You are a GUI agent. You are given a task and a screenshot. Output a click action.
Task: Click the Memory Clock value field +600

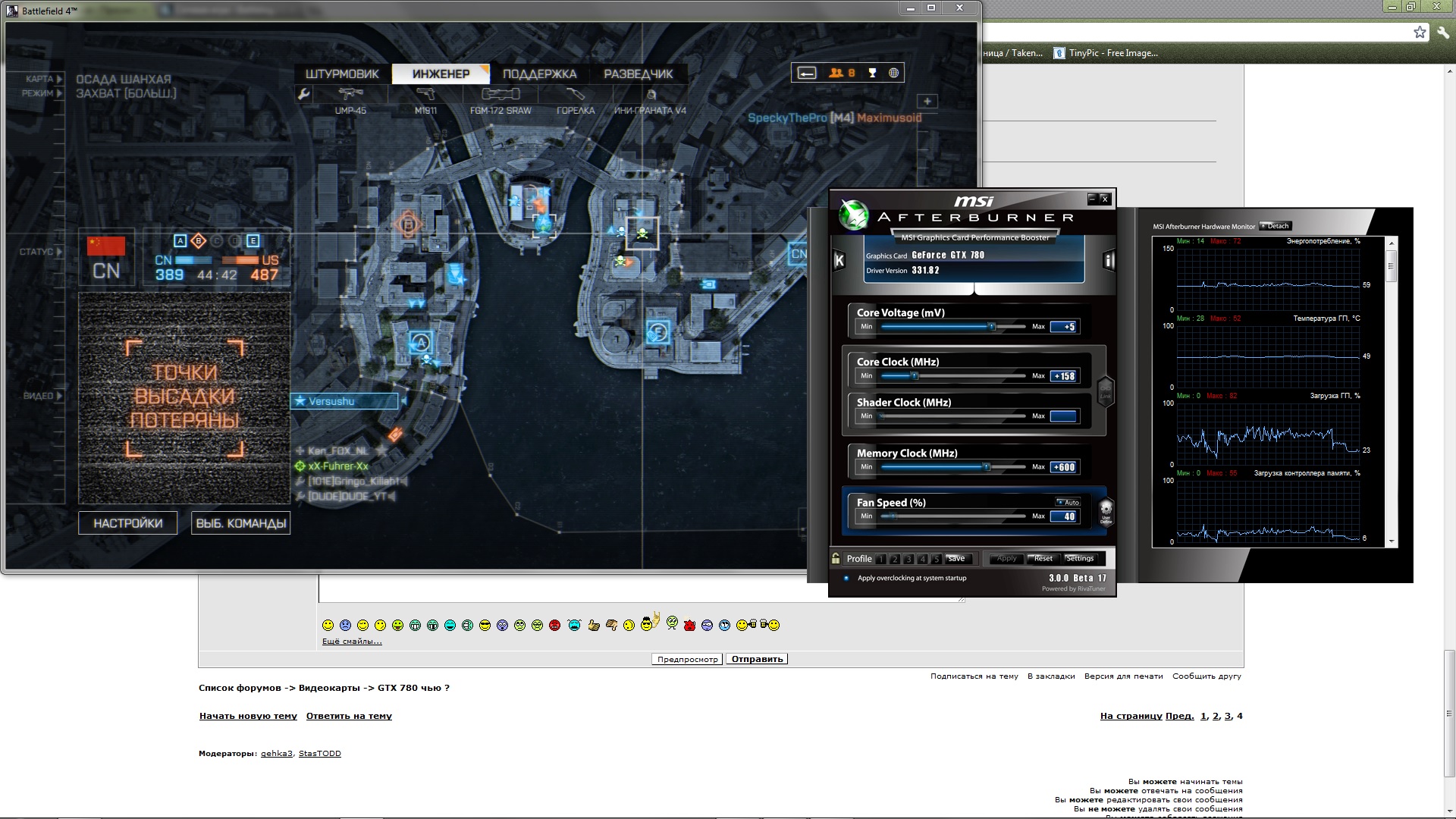[1063, 467]
